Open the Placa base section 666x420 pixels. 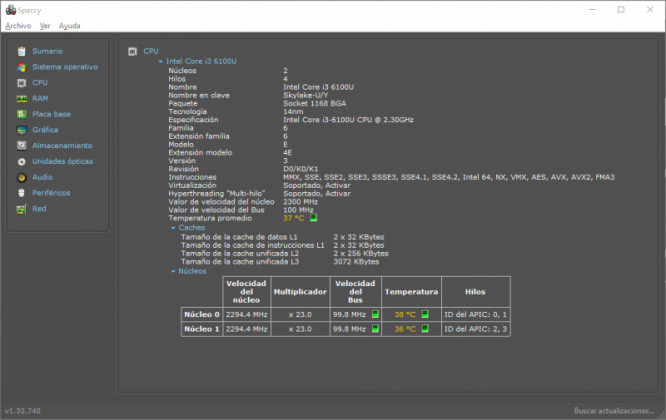[51, 114]
